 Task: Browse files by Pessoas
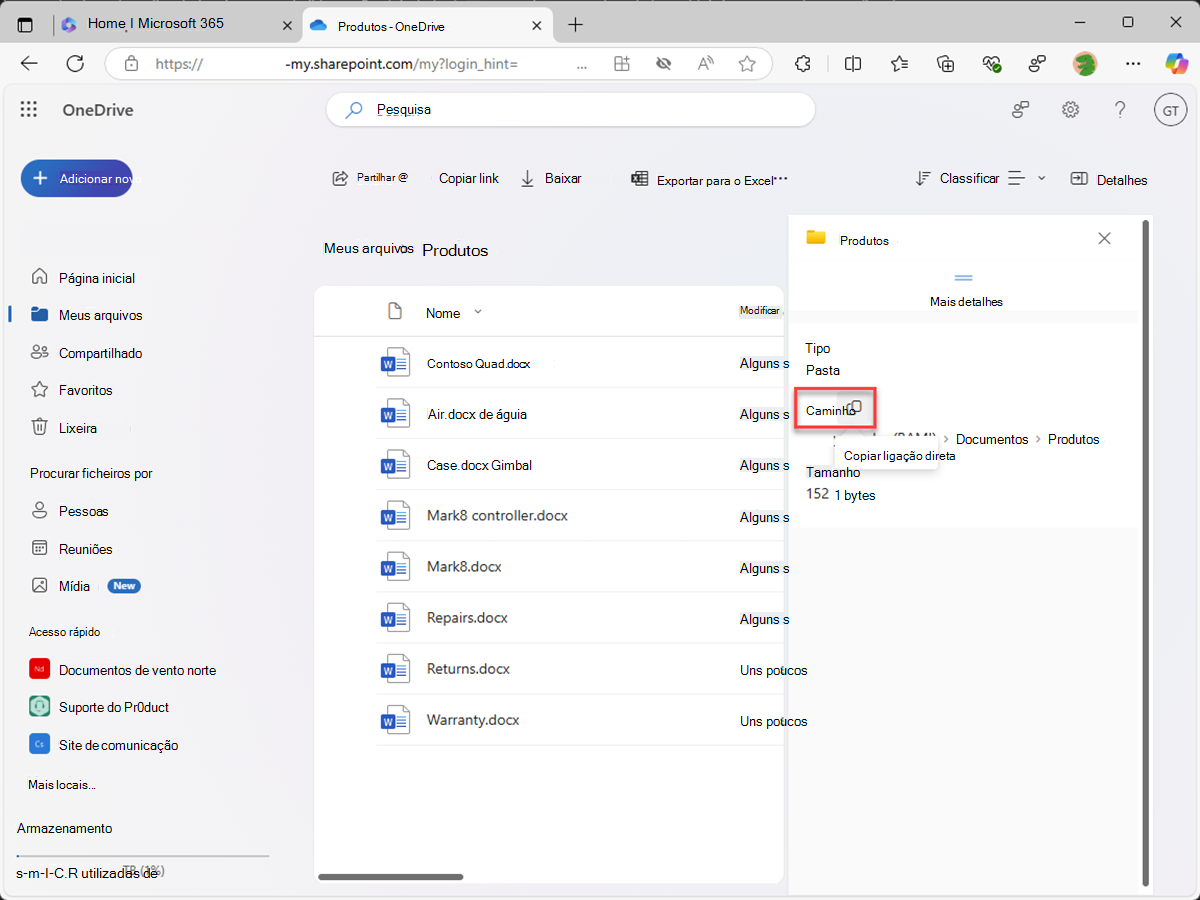pos(70,511)
